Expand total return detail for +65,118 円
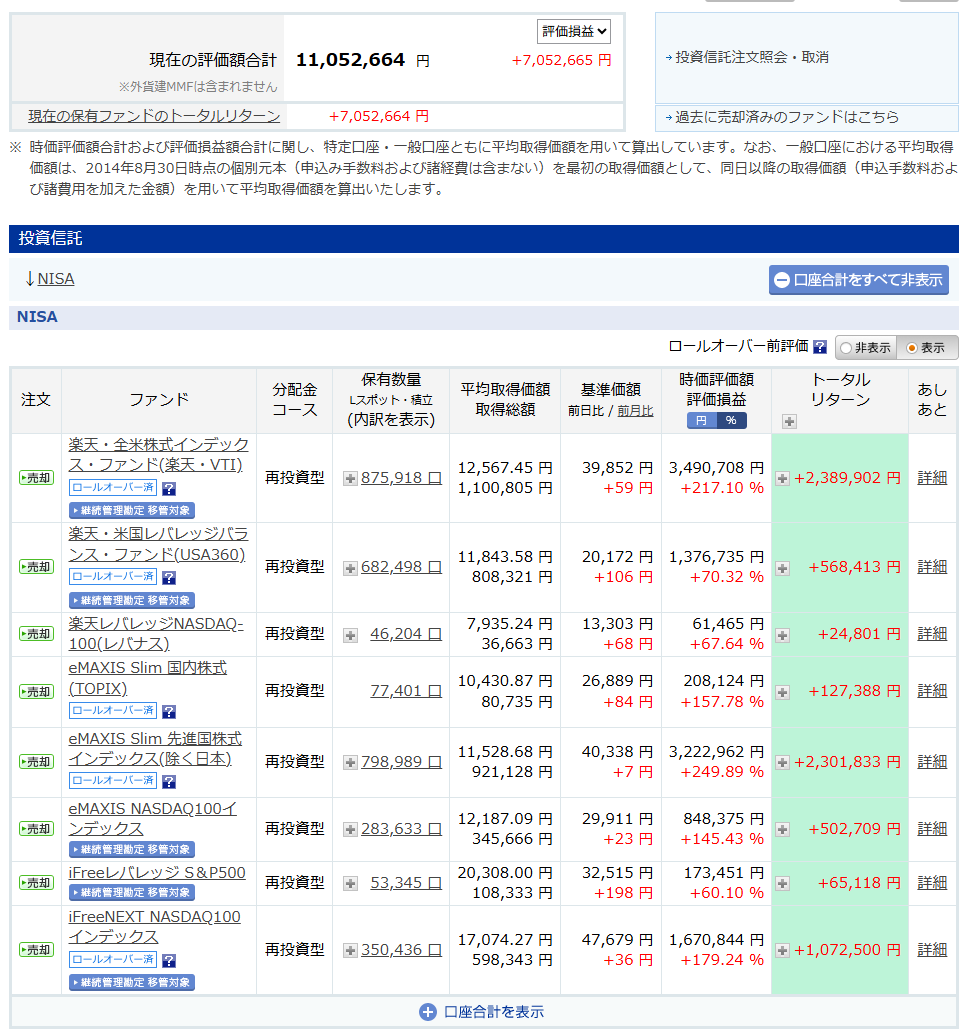This screenshot has width=965, height=1034. coord(782,884)
